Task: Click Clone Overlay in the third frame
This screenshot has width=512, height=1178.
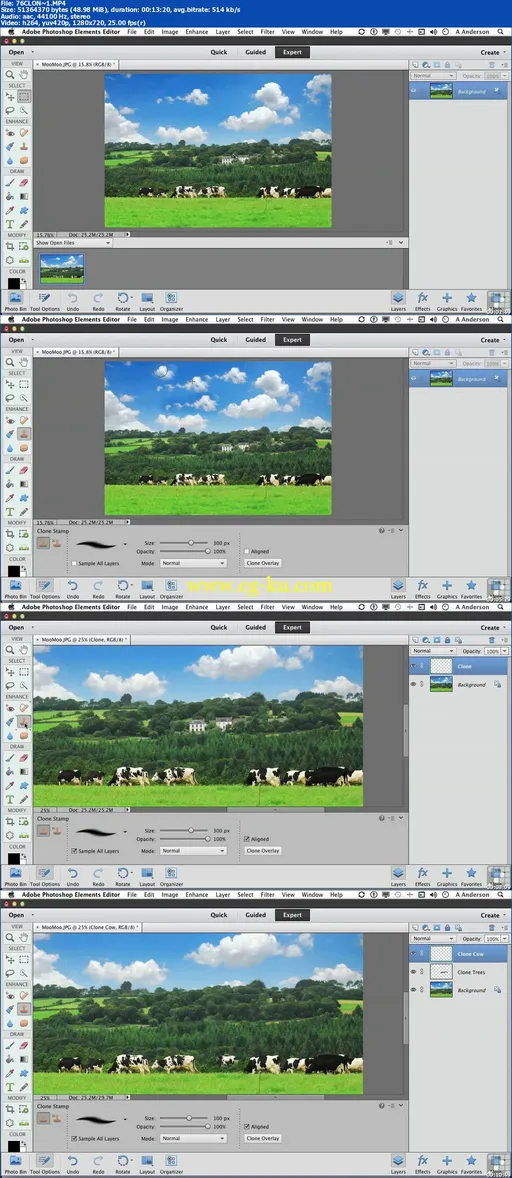Action: click(x=263, y=850)
